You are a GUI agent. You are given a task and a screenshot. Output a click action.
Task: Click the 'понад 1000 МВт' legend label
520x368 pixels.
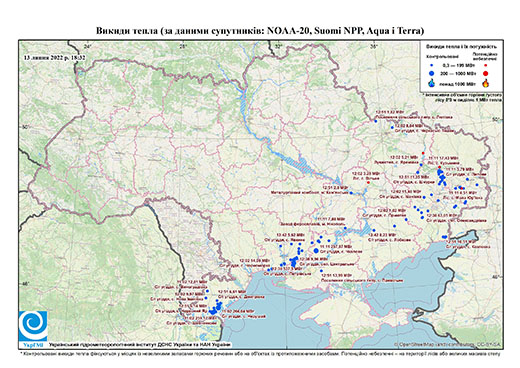[457, 83]
